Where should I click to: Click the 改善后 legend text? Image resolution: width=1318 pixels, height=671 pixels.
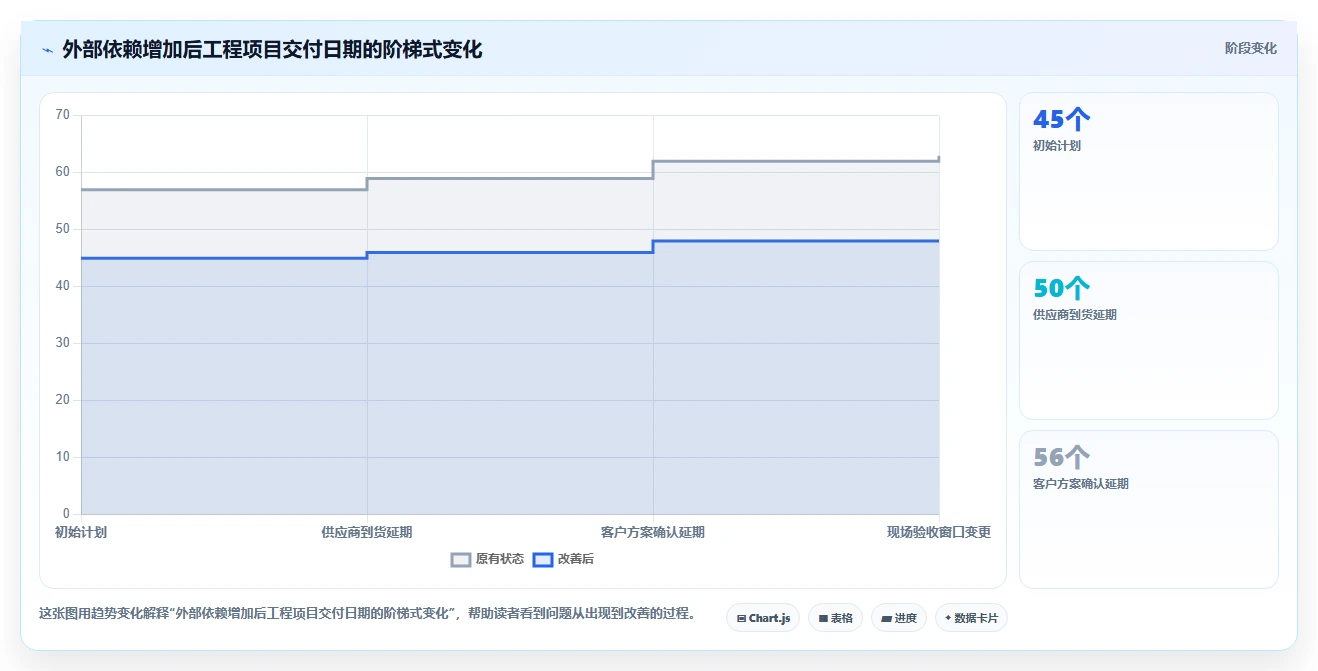pos(576,559)
